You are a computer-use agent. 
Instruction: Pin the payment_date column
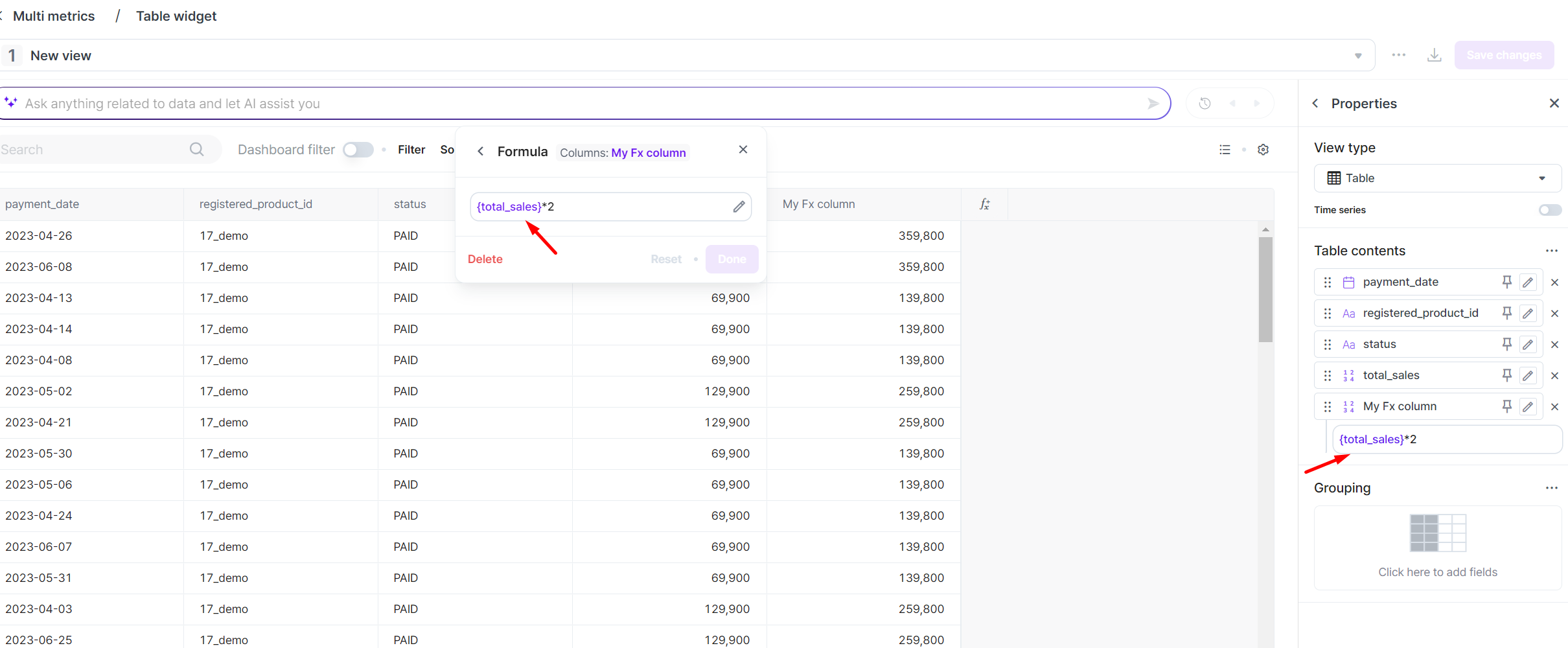tap(1506, 282)
